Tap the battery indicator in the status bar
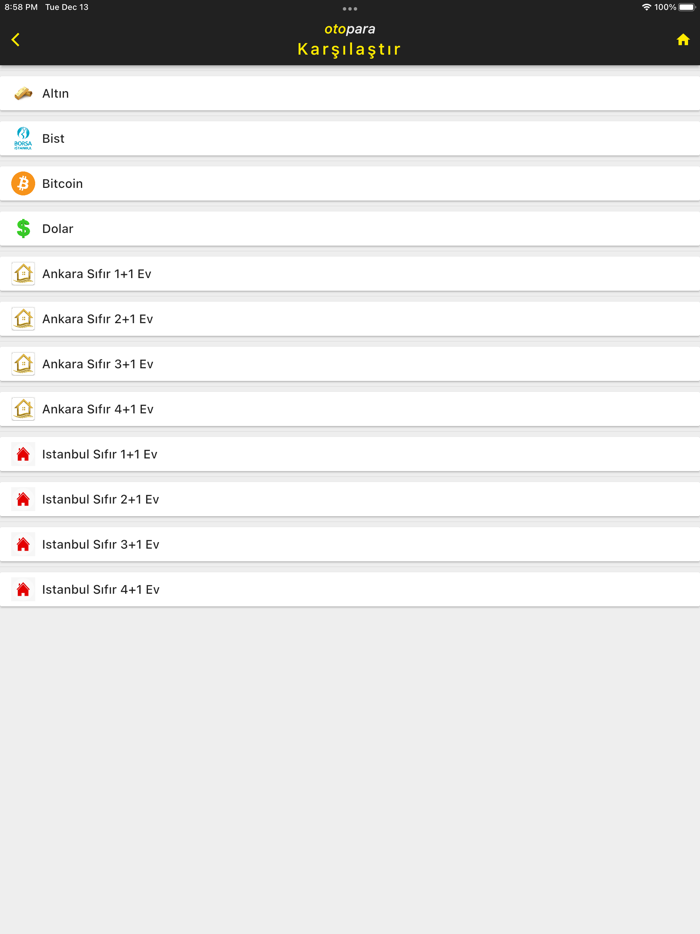The width and height of the screenshot is (700, 934). (684, 7)
